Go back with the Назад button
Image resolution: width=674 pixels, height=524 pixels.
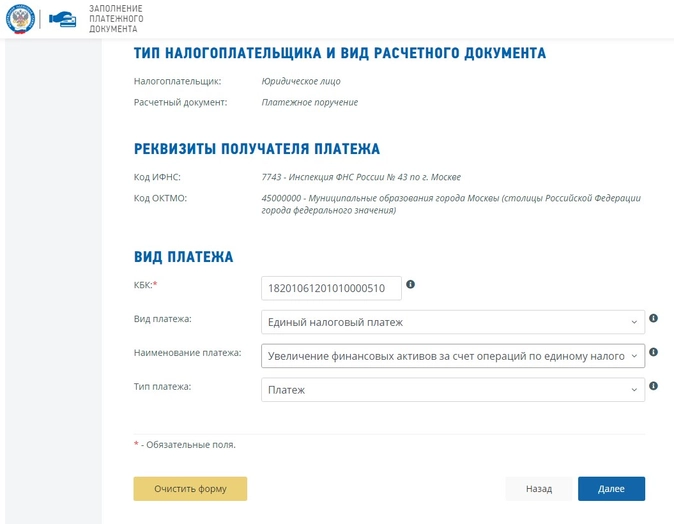coord(539,489)
